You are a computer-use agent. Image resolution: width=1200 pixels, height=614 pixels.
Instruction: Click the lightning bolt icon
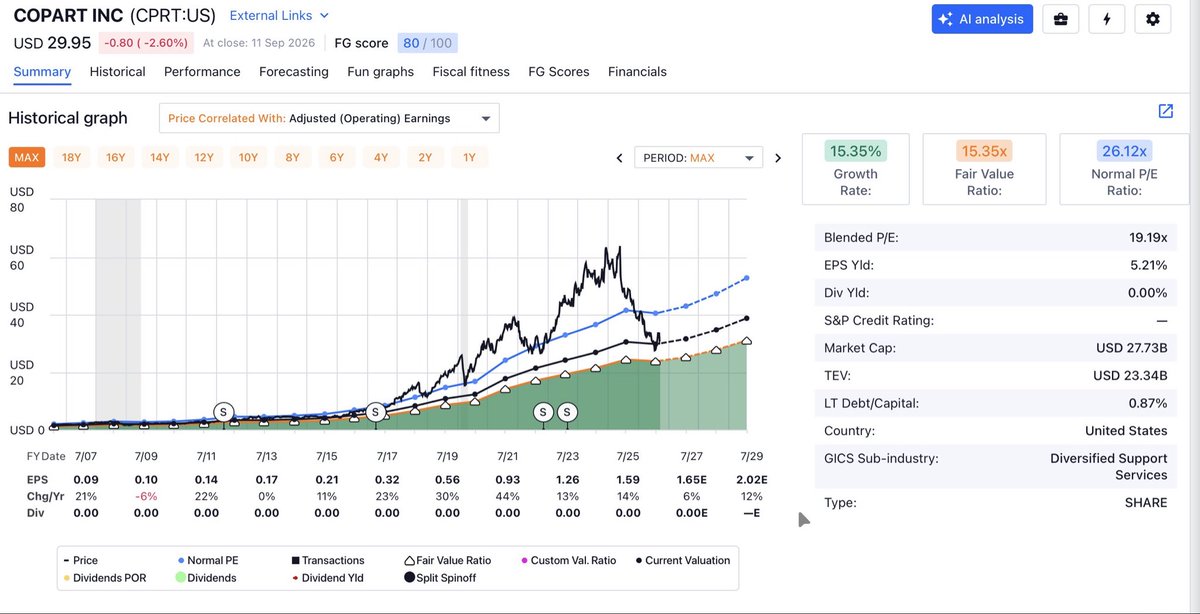(x=1106, y=19)
